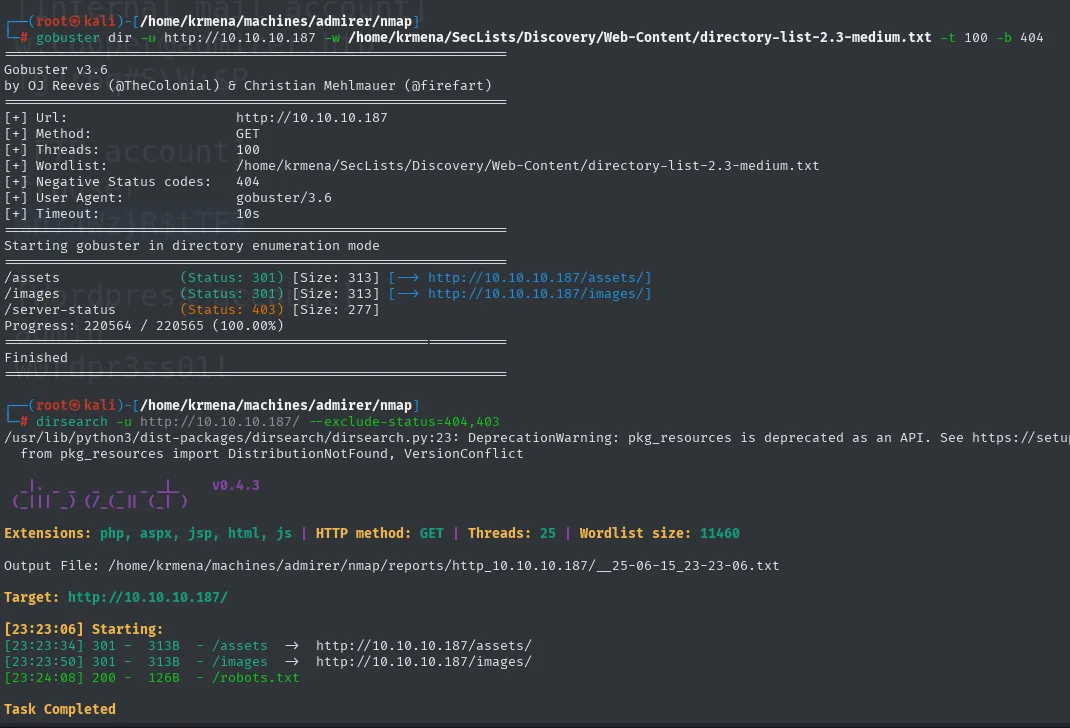Click the Task Completed text

(60, 709)
